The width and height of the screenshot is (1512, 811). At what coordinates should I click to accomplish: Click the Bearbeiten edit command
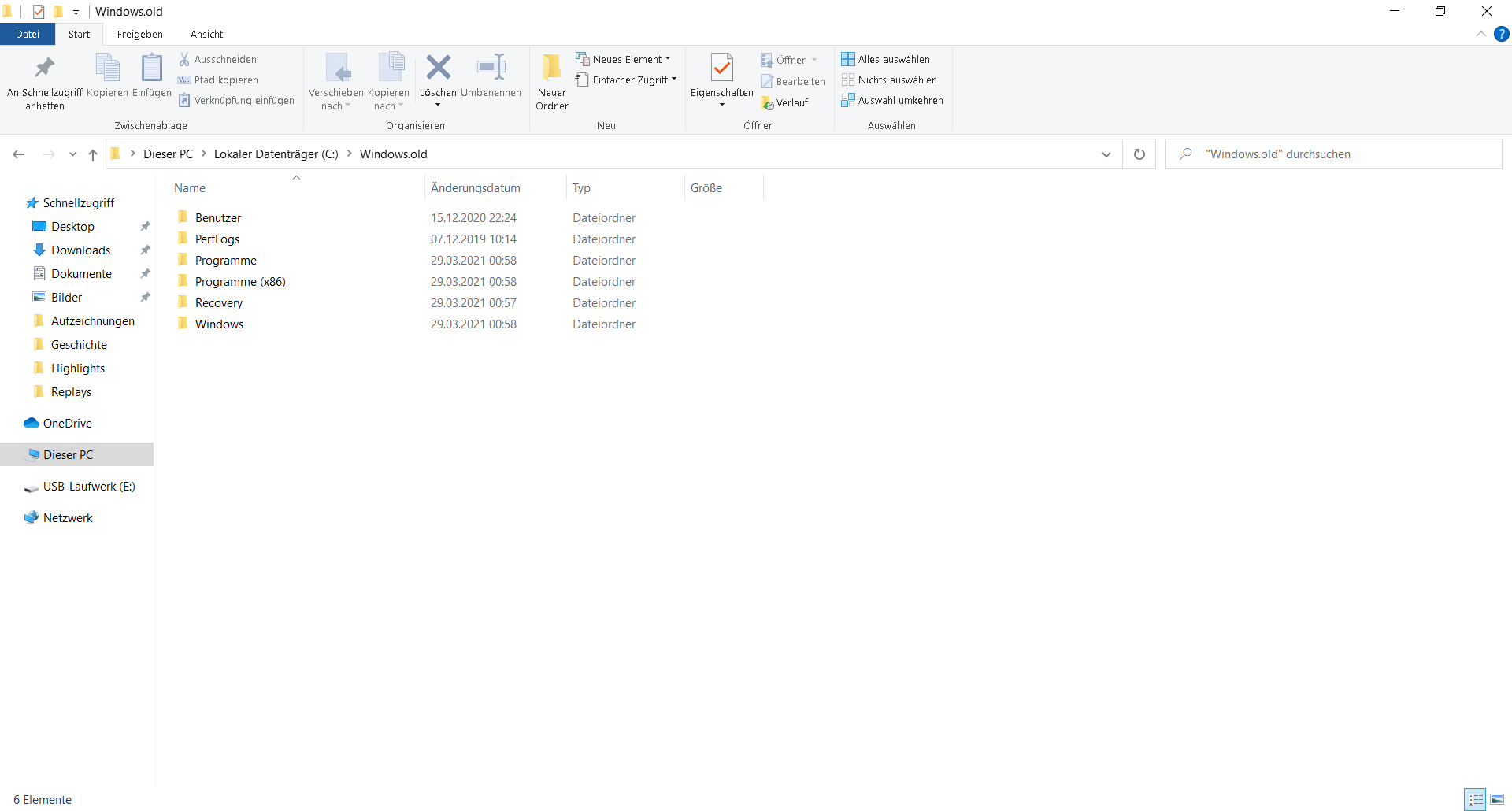793,81
